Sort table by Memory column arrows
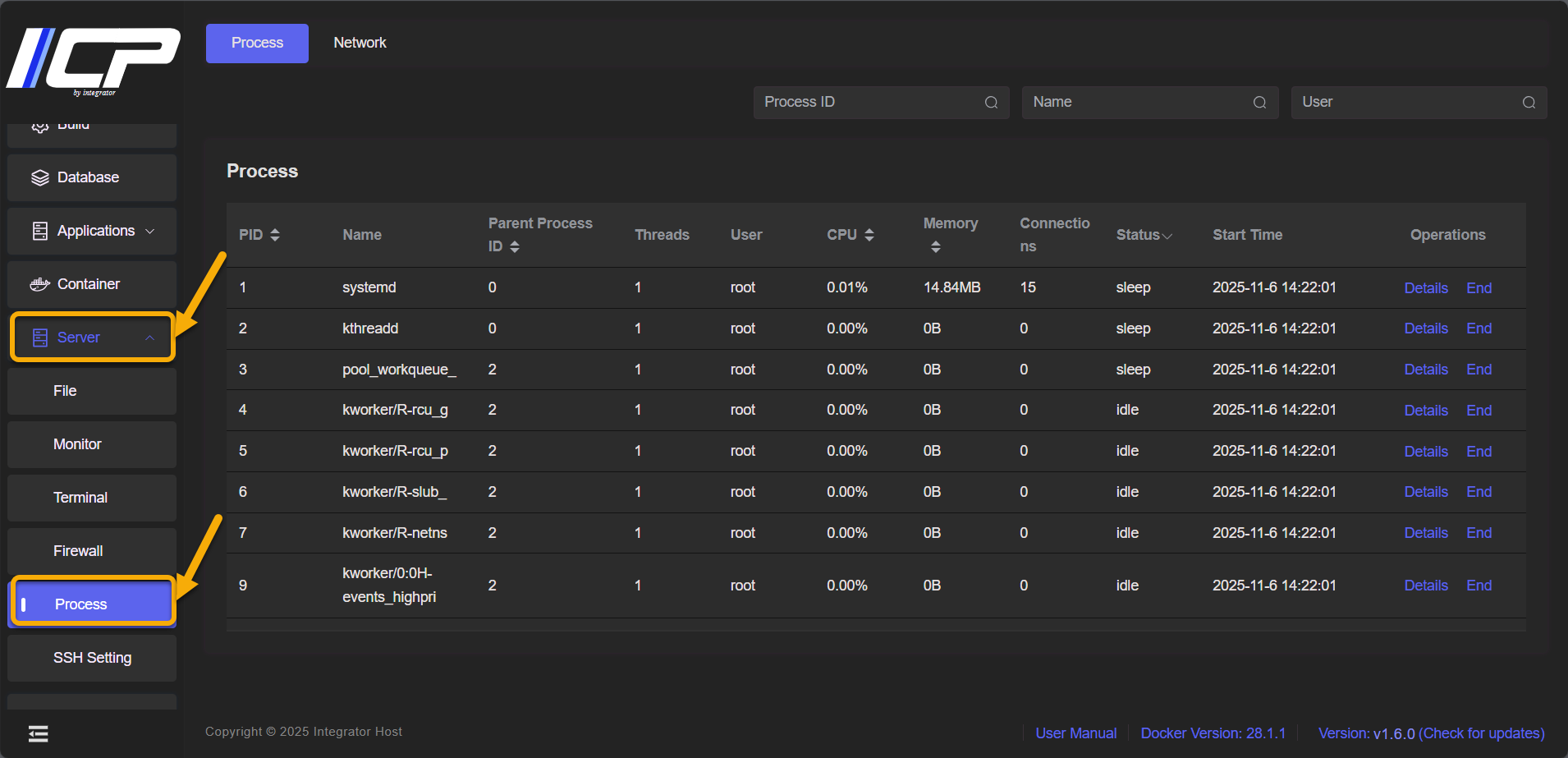Screen dimensions: 1568x758 936,246
